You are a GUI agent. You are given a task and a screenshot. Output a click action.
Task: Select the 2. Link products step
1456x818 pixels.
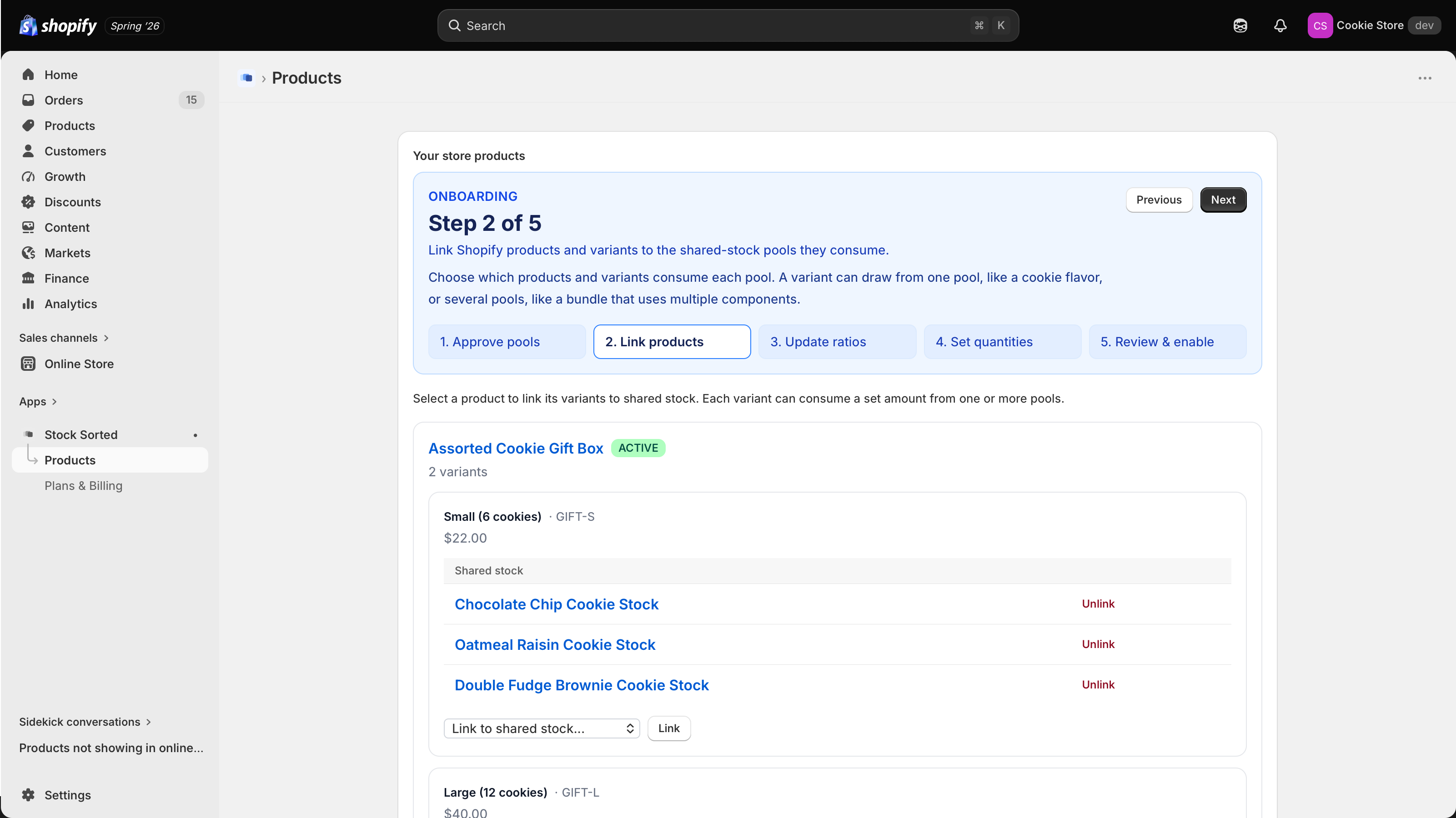click(672, 341)
